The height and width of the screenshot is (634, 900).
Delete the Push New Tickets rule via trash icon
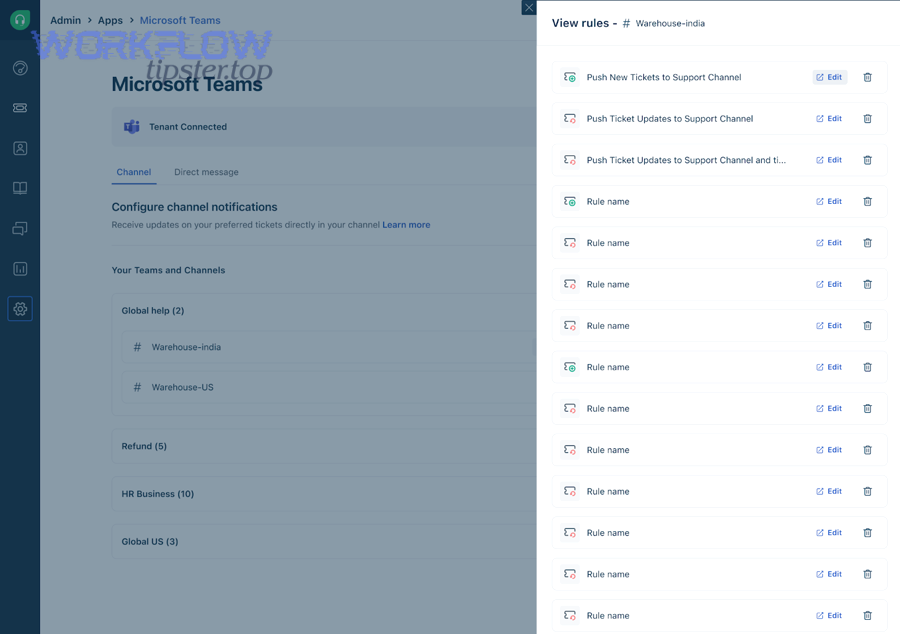[x=867, y=77]
